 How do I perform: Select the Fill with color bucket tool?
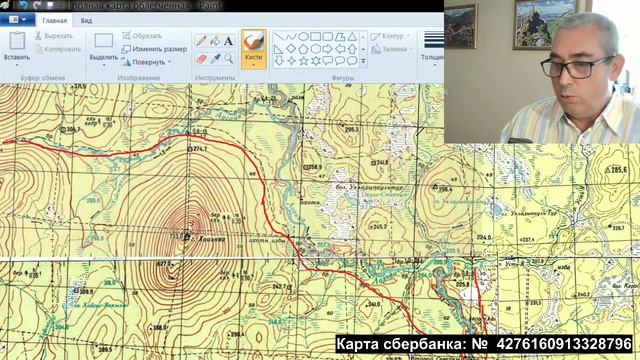pos(215,40)
